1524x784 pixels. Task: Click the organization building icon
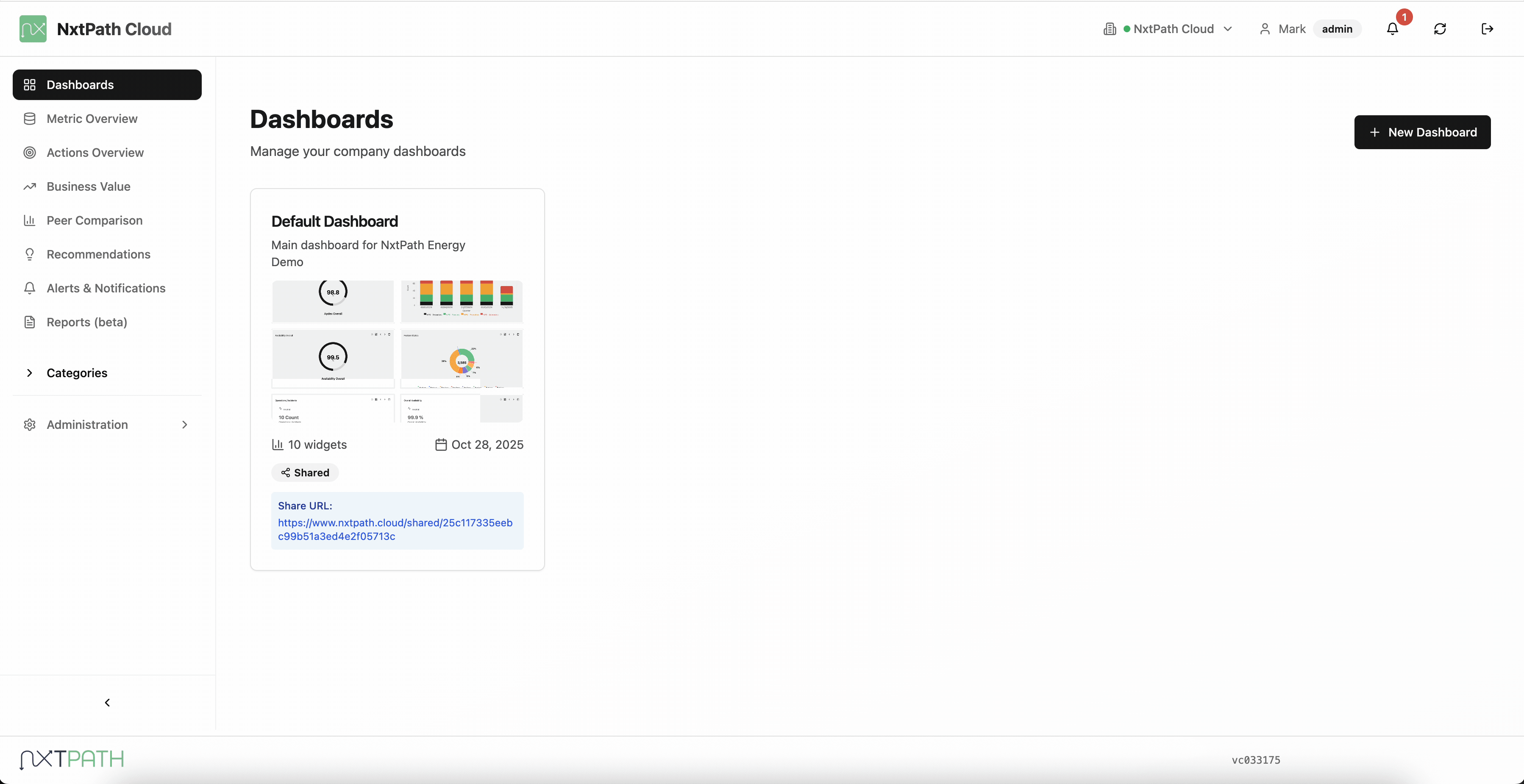click(1109, 29)
